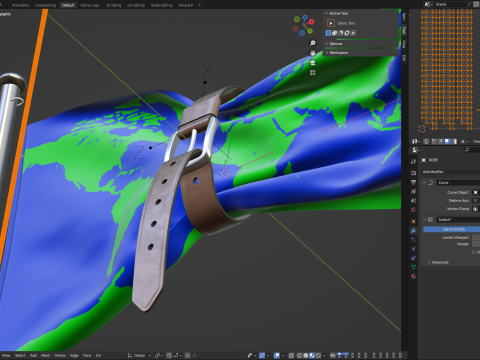Choose Invert selection mode icon
The height and width of the screenshot is (360, 480).
point(347,33)
